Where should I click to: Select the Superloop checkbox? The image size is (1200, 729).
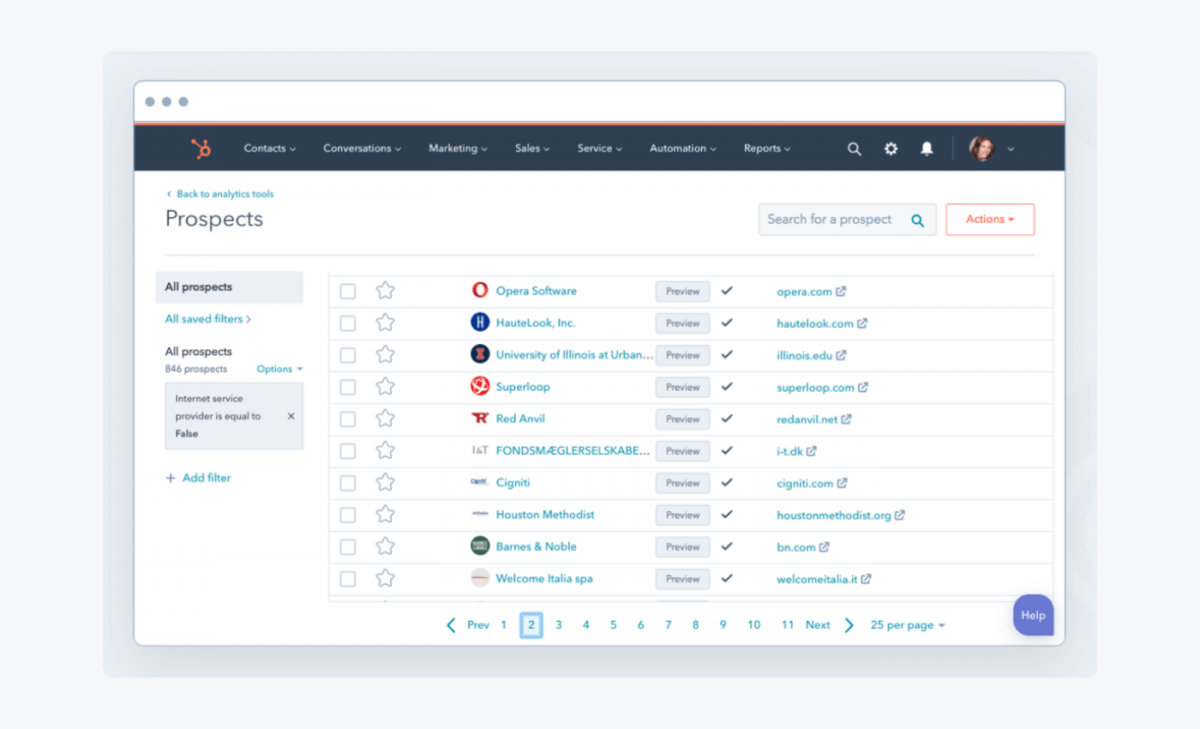tap(348, 387)
